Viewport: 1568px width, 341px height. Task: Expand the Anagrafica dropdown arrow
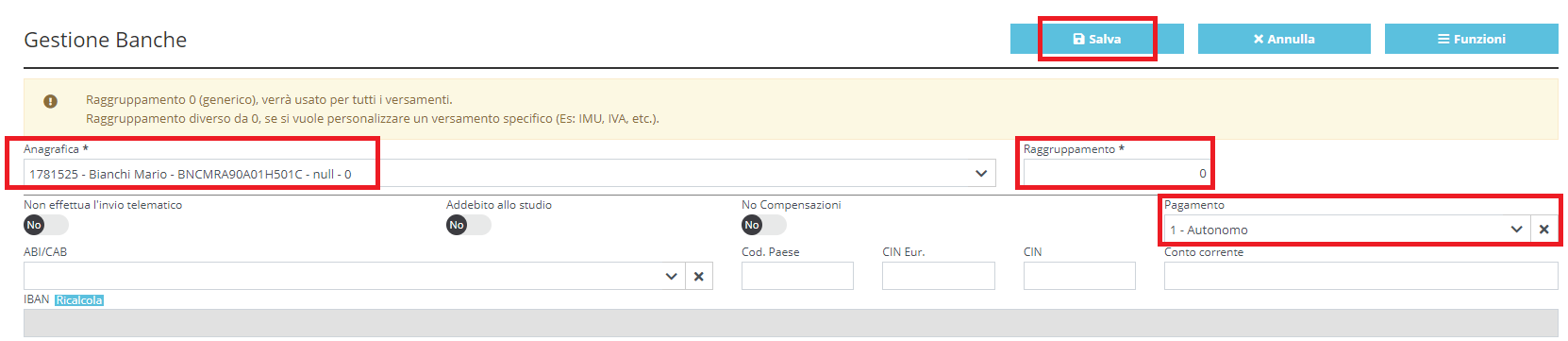point(981,174)
